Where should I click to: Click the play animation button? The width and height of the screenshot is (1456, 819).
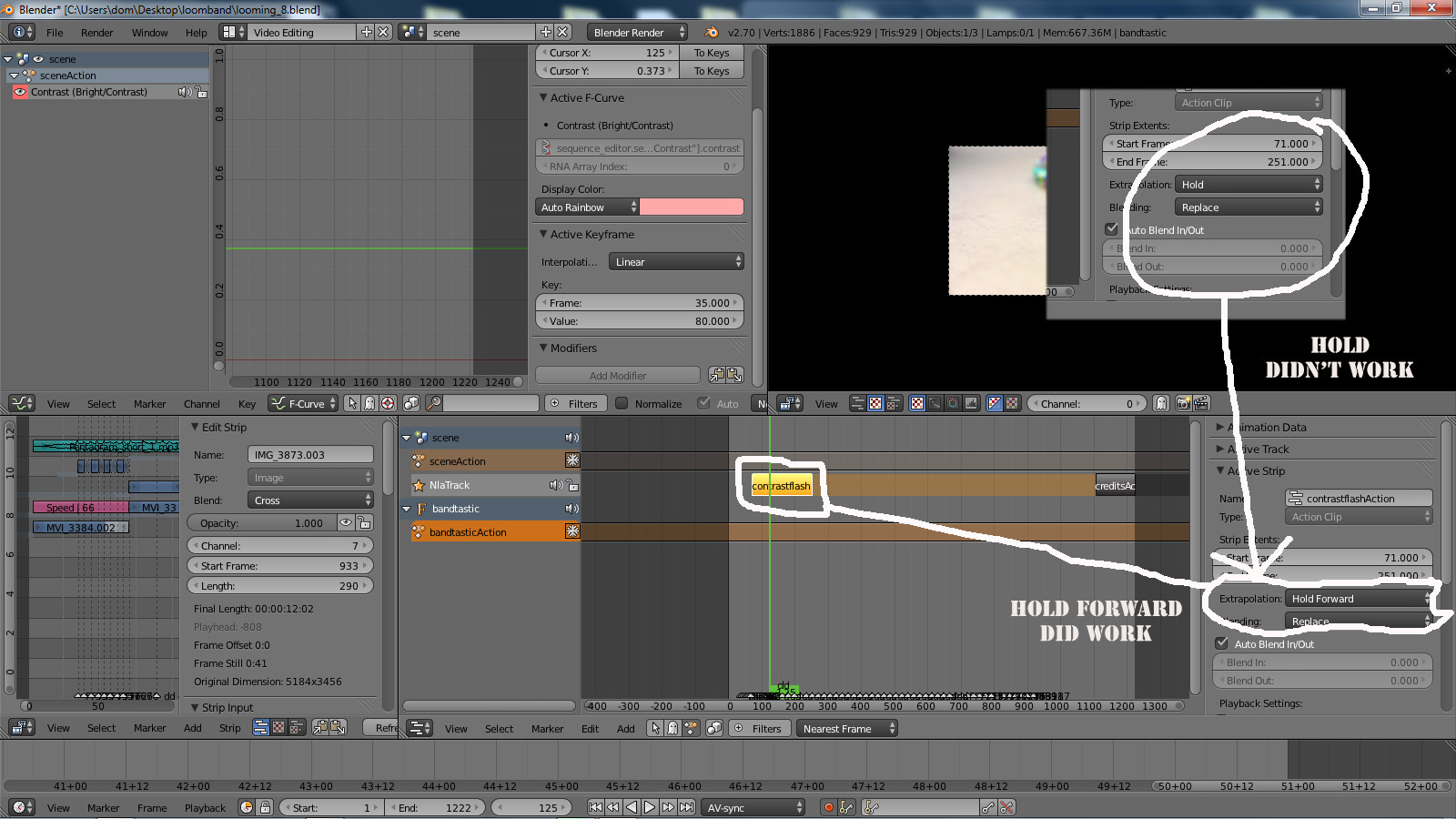(x=650, y=807)
